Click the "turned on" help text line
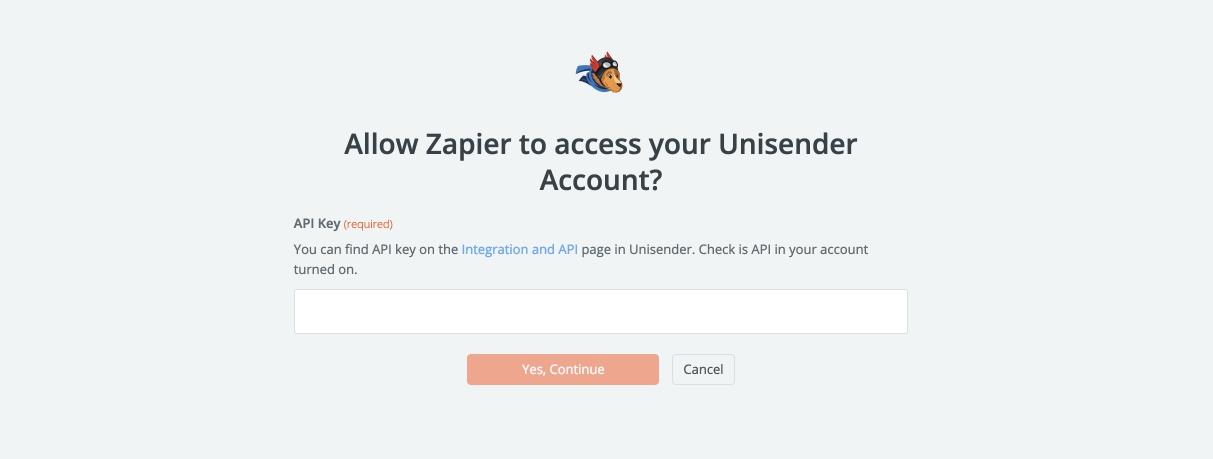The image size is (1213, 459). point(325,269)
